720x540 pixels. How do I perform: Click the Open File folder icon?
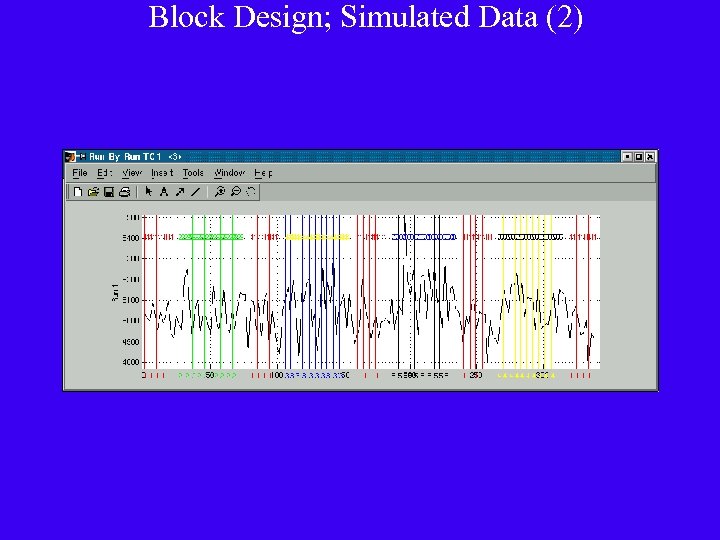point(93,192)
